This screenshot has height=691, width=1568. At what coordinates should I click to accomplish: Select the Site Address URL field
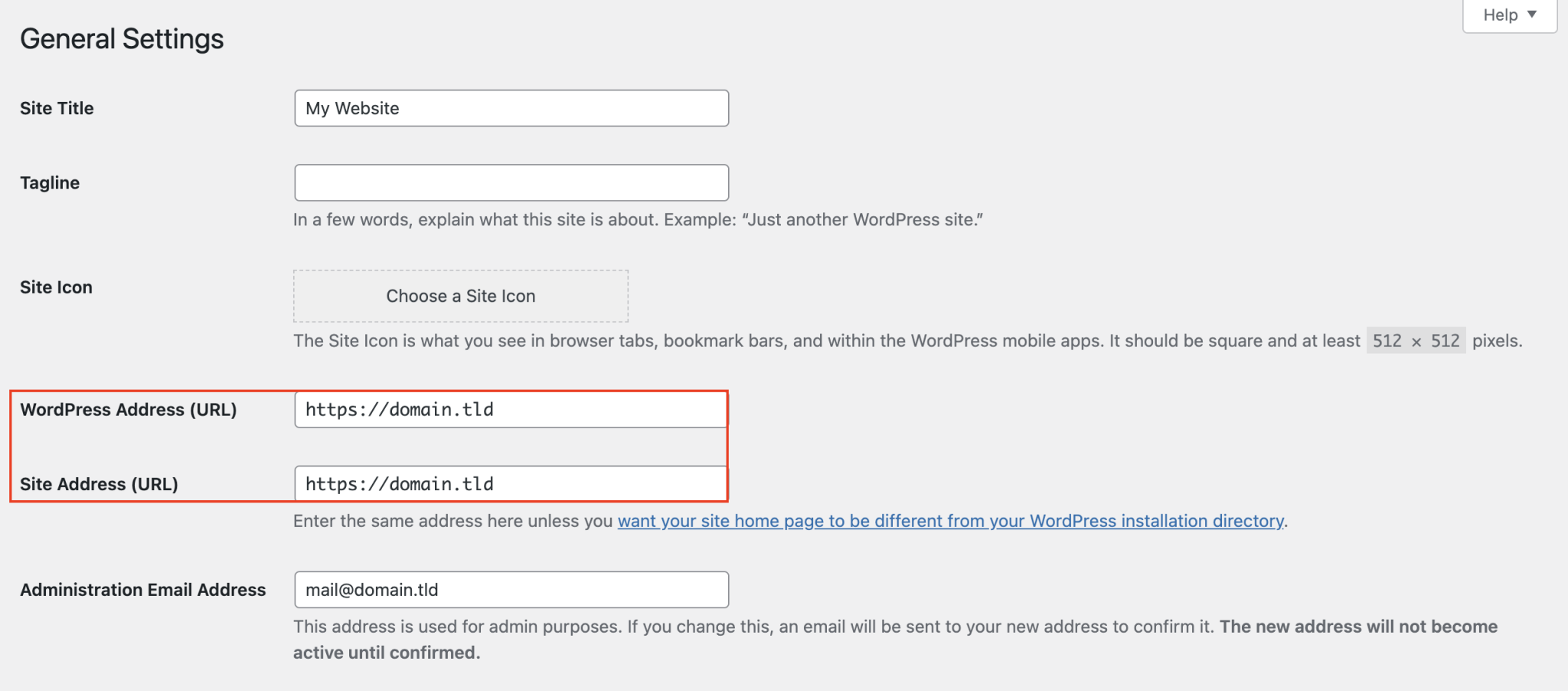(511, 483)
